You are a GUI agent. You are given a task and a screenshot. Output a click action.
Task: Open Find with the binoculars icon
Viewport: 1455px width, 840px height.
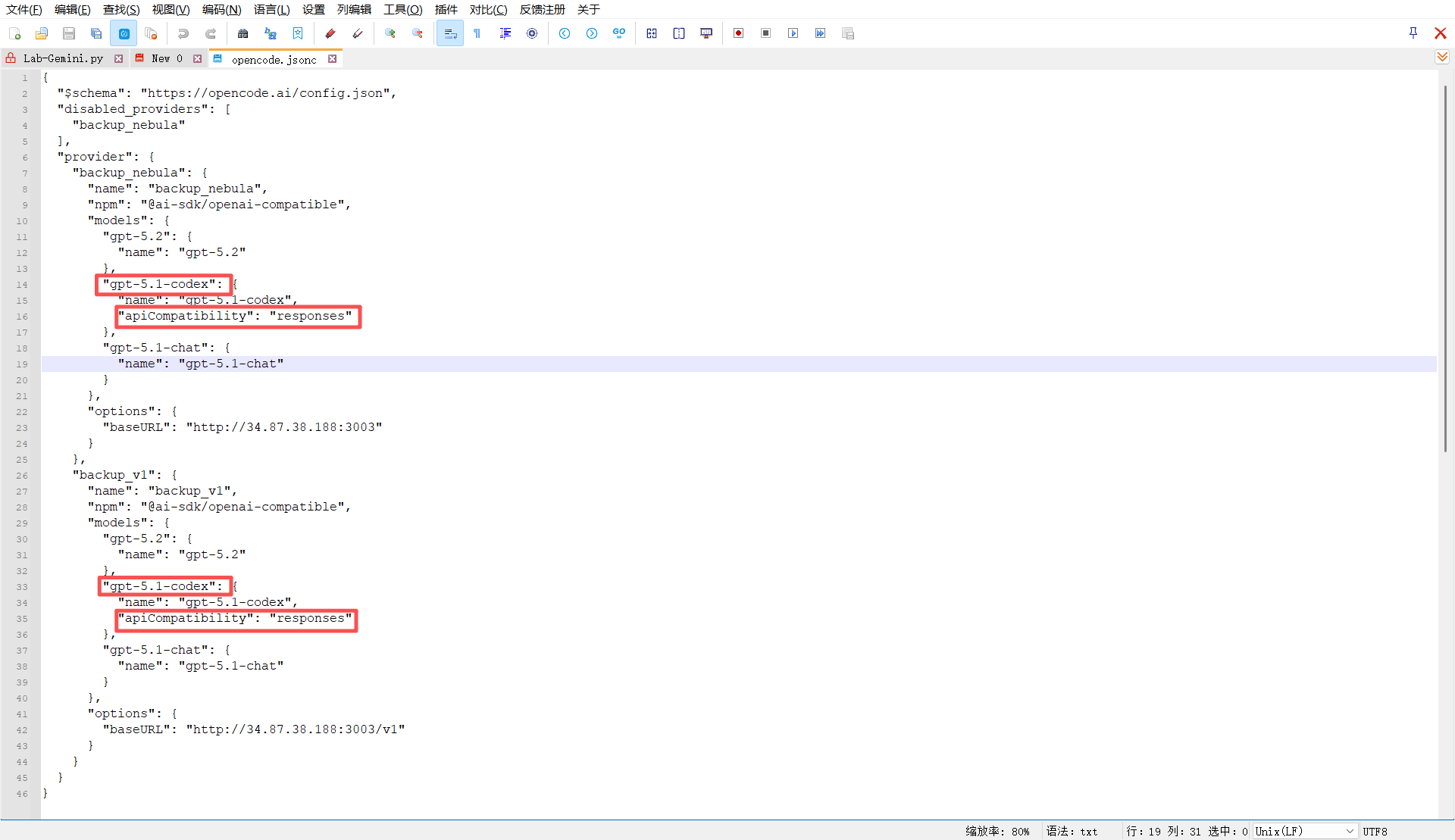point(243,33)
